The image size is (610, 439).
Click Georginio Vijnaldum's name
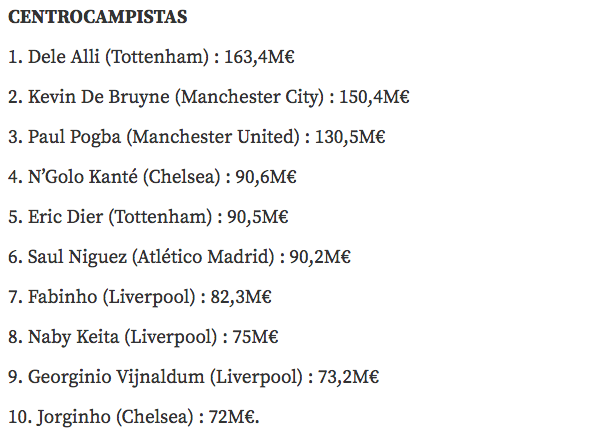click(116, 377)
